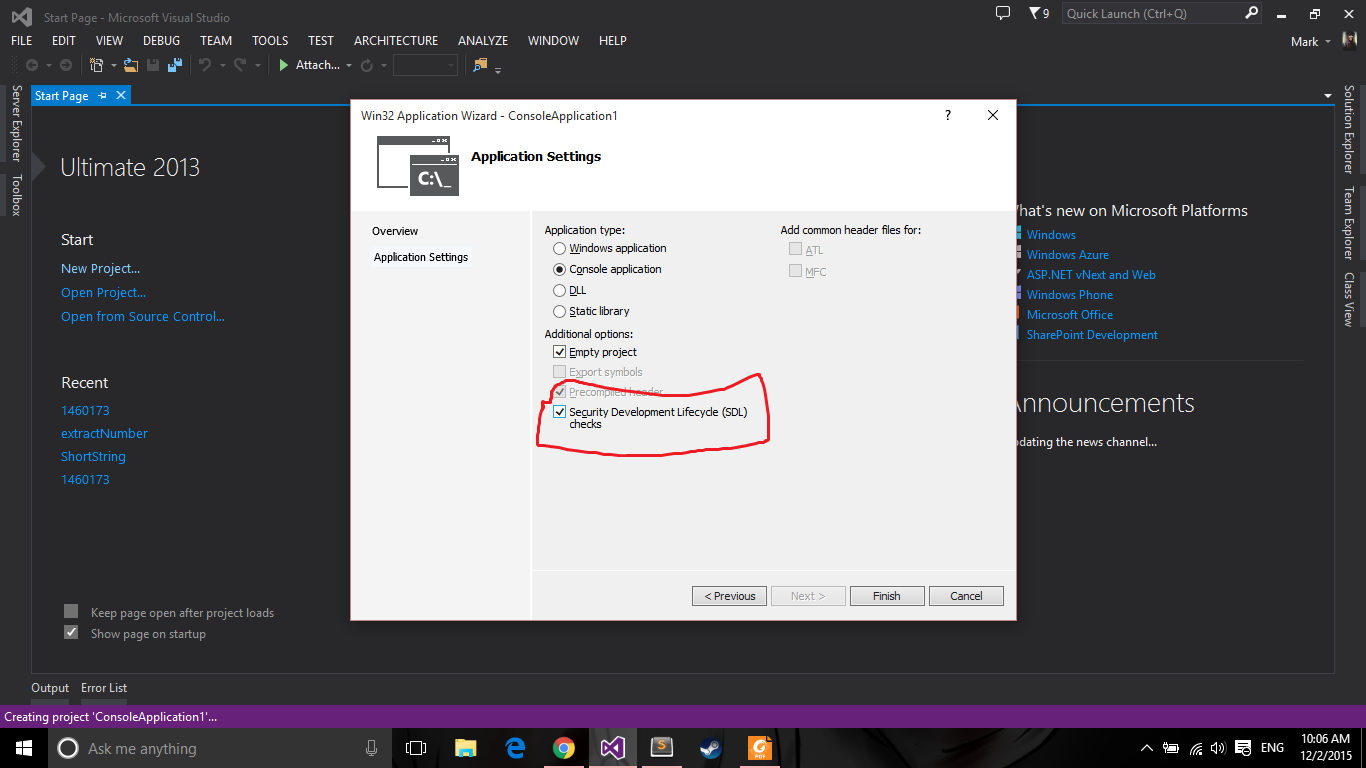Open the feedback speech bubble icon
Viewport: 1366px width, 768px height.
1003,13
